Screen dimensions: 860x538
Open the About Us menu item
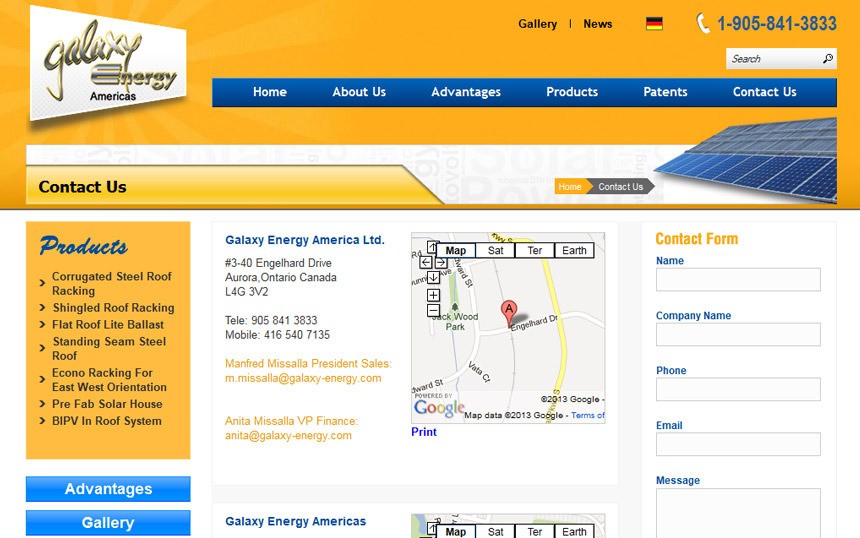point(359,92)
